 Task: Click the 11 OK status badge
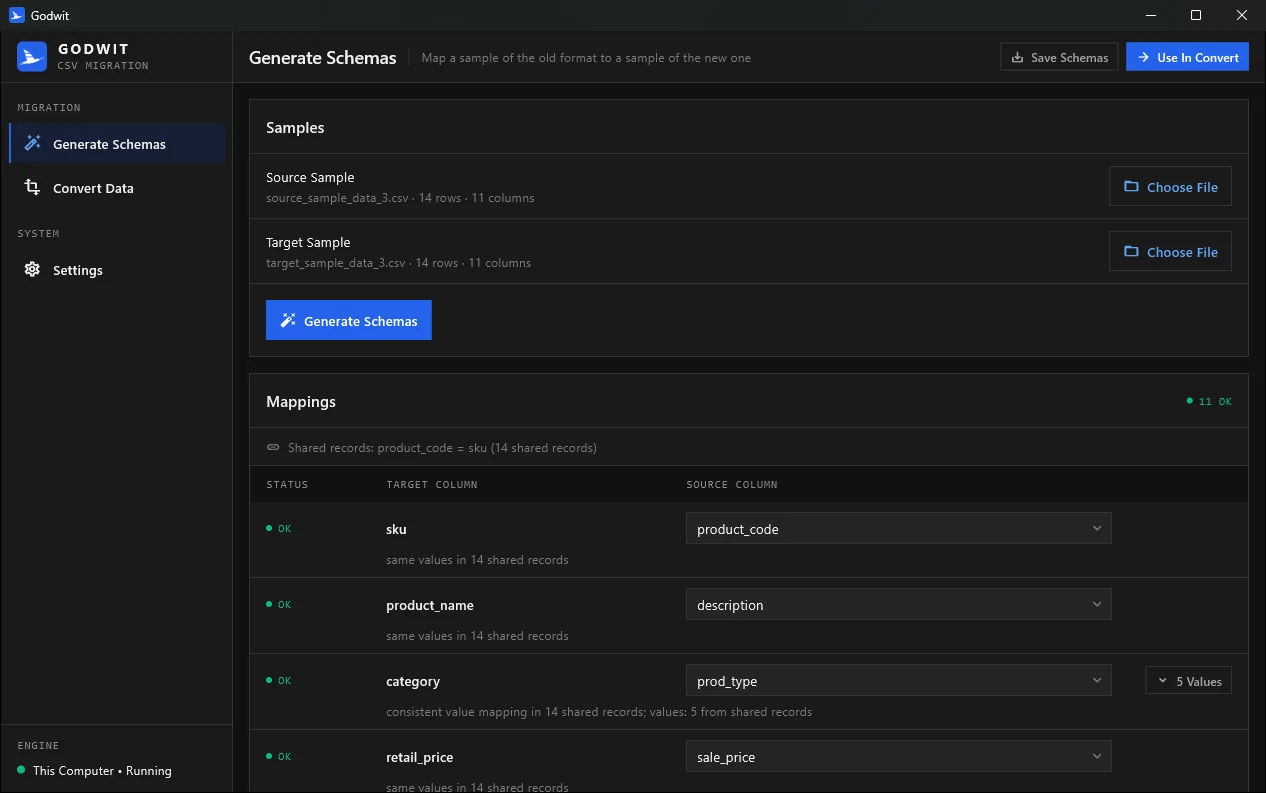tap(1209, 401)
